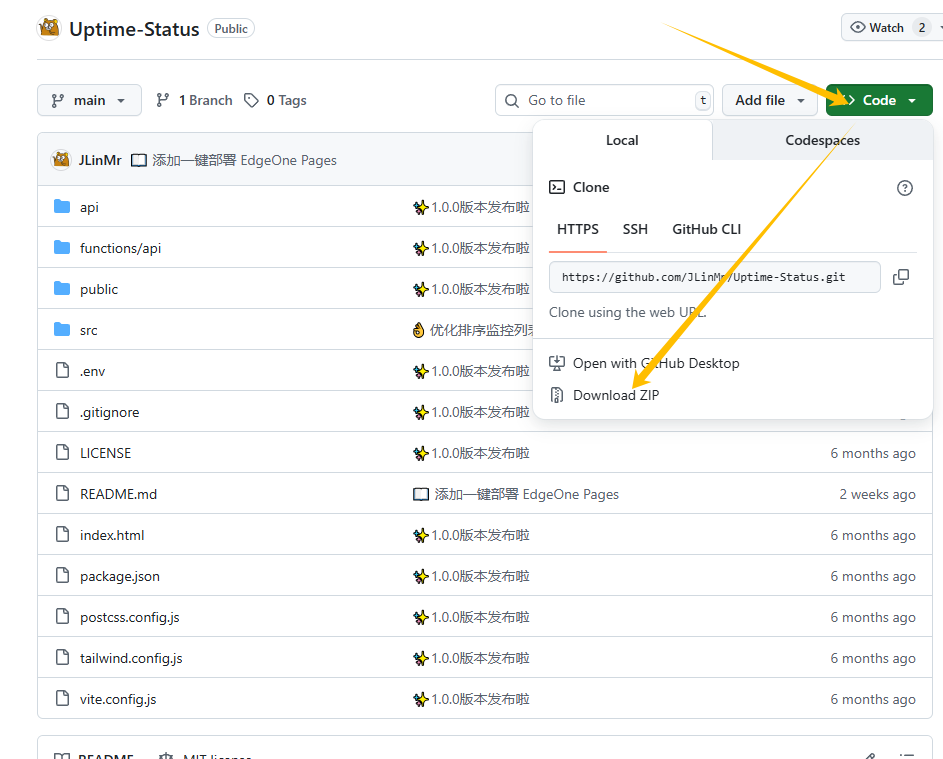Open the README.md file
Screen dimensions: 943x759
[x=118, y=494]
